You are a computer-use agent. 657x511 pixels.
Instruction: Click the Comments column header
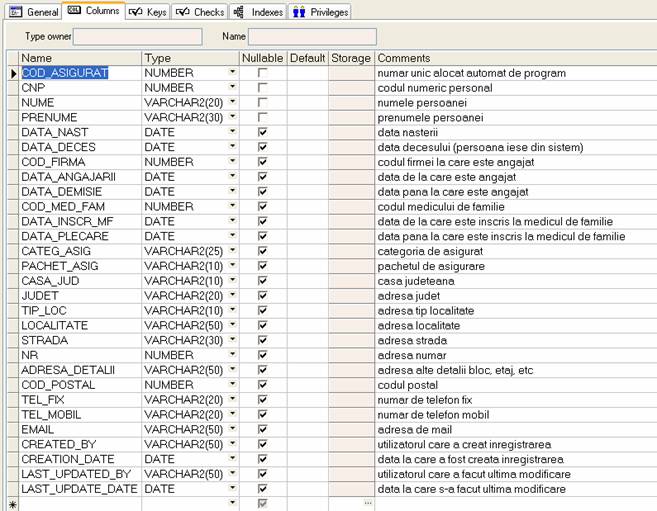click(515, 58)
